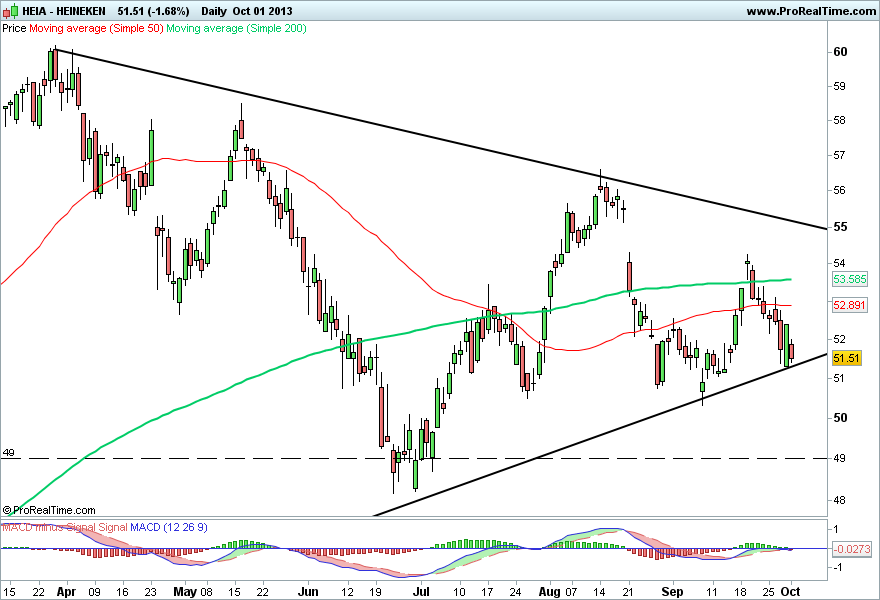The width and height of the screenshot is (880, 600).
Task: Click the 52 price axis label
Action: pos(840,338)
